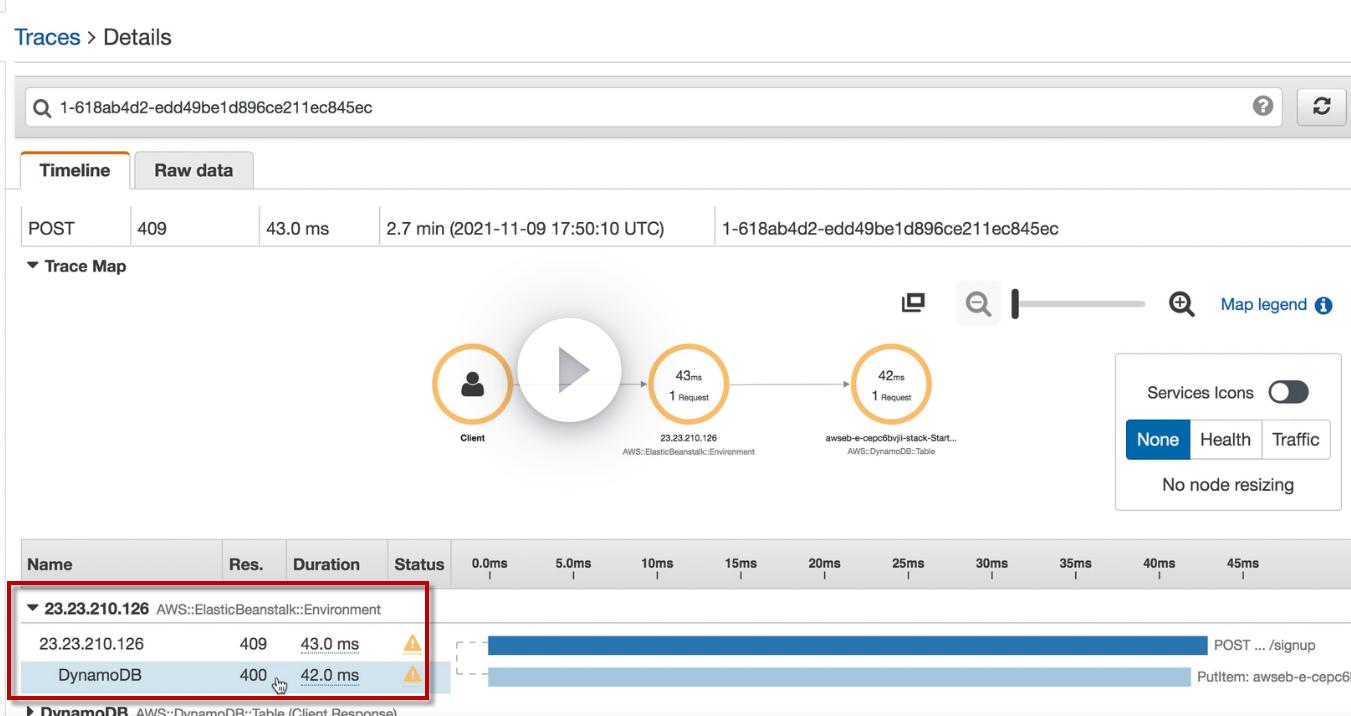Zoom in the trace map
The height and width of the screenshot is (716, 1351).
tap(1181, 304)
